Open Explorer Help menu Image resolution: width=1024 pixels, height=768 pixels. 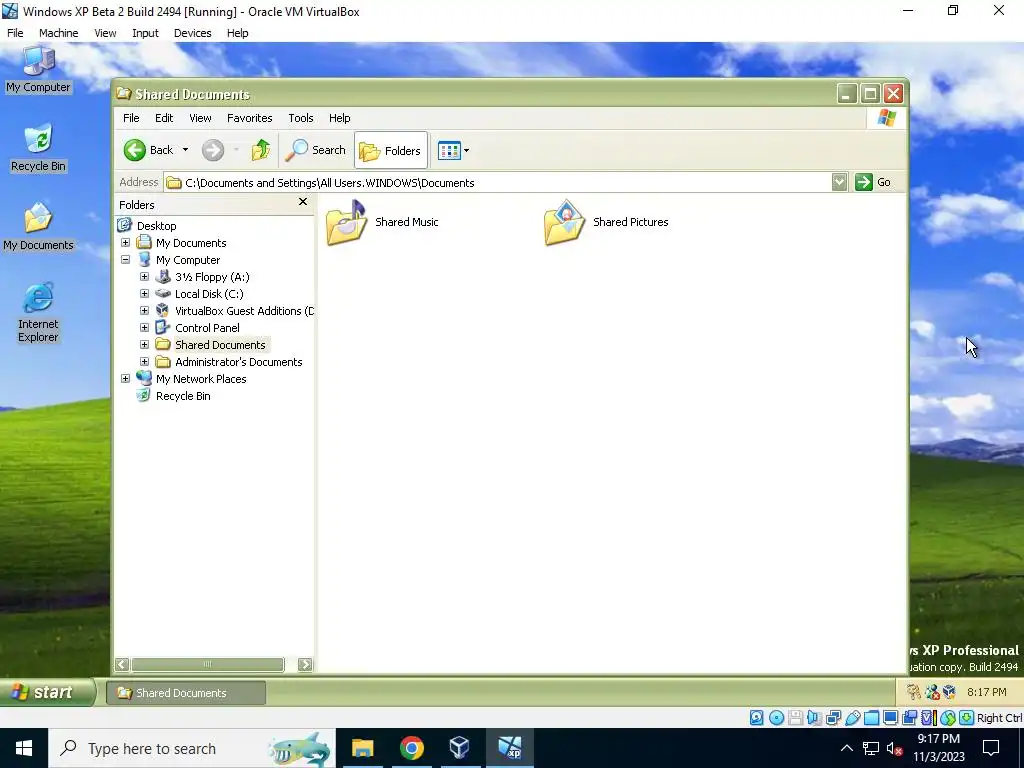(340, 118)
